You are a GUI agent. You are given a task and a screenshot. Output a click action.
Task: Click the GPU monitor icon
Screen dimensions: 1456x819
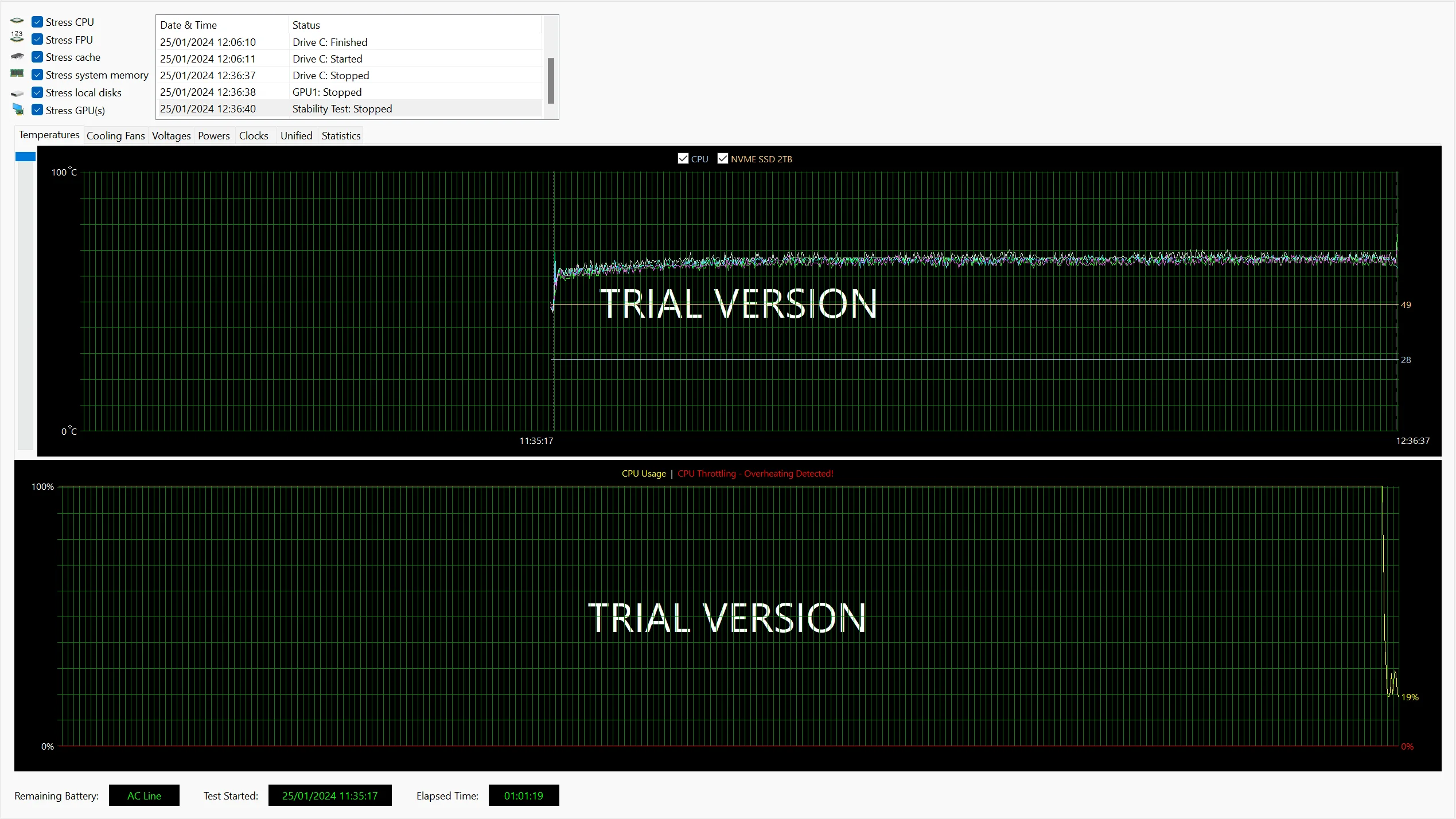tap(18, 110)
